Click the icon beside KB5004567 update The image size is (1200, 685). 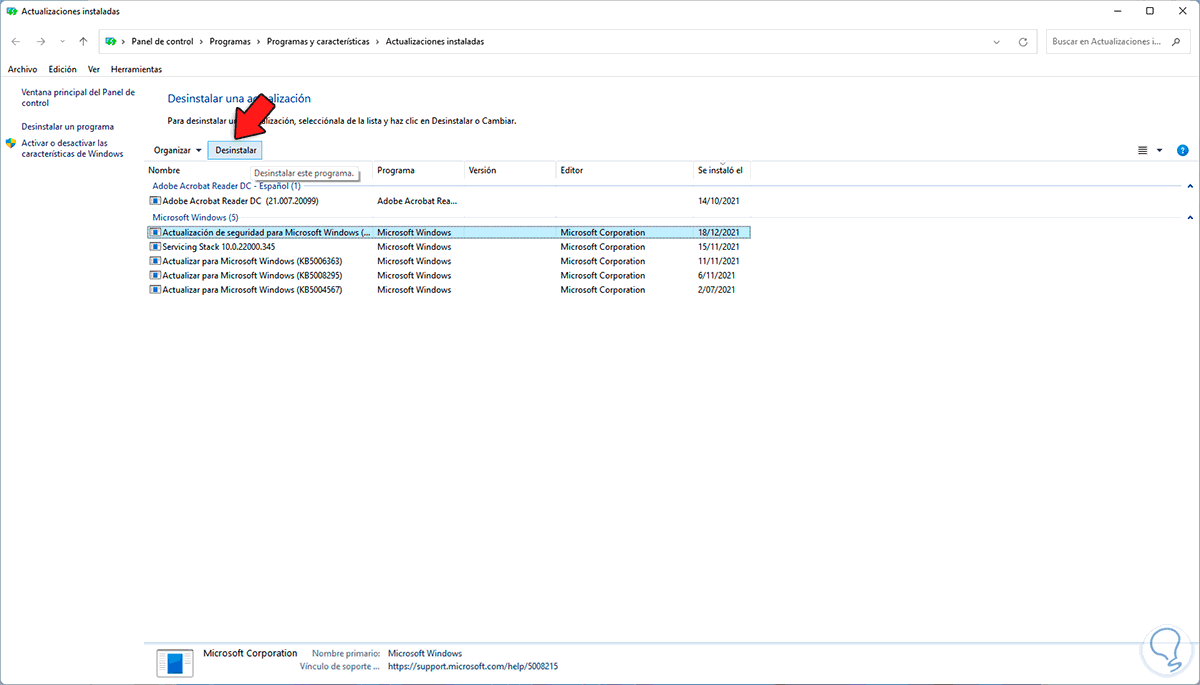pos(155,290)
